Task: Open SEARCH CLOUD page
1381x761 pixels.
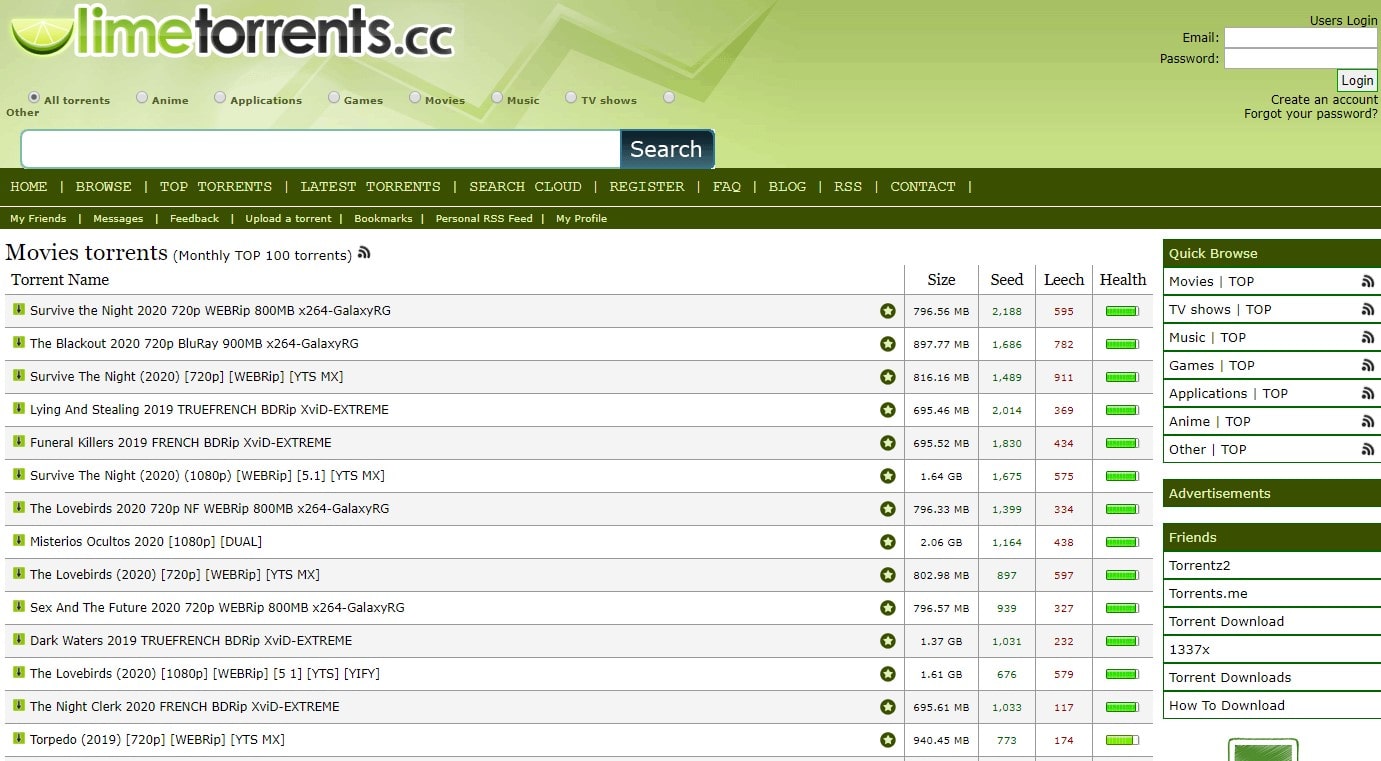Action: 525,186
